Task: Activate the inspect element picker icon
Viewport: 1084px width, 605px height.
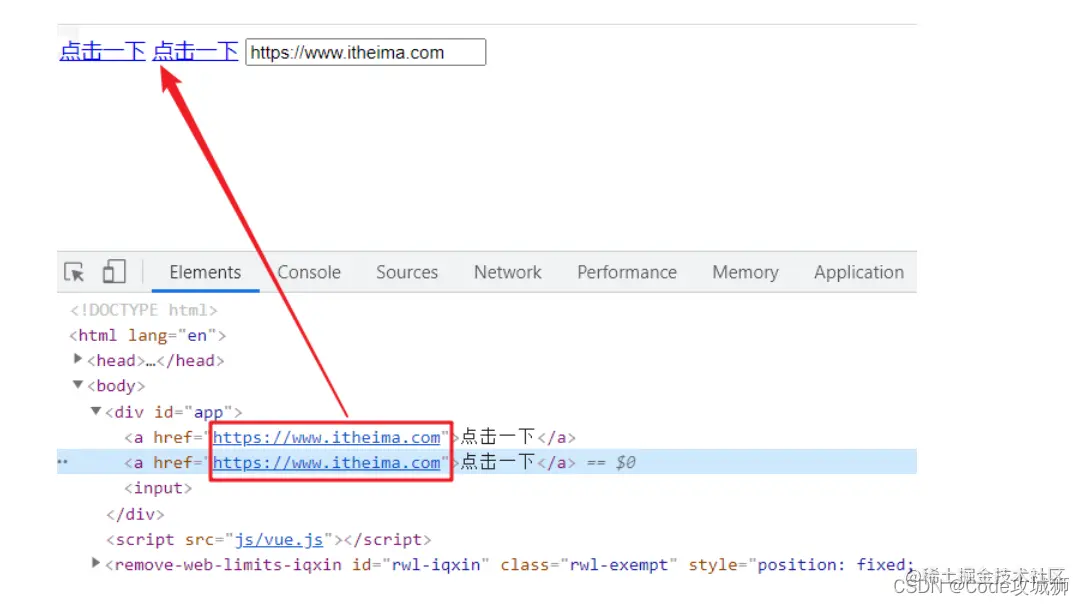Action: 74,272
